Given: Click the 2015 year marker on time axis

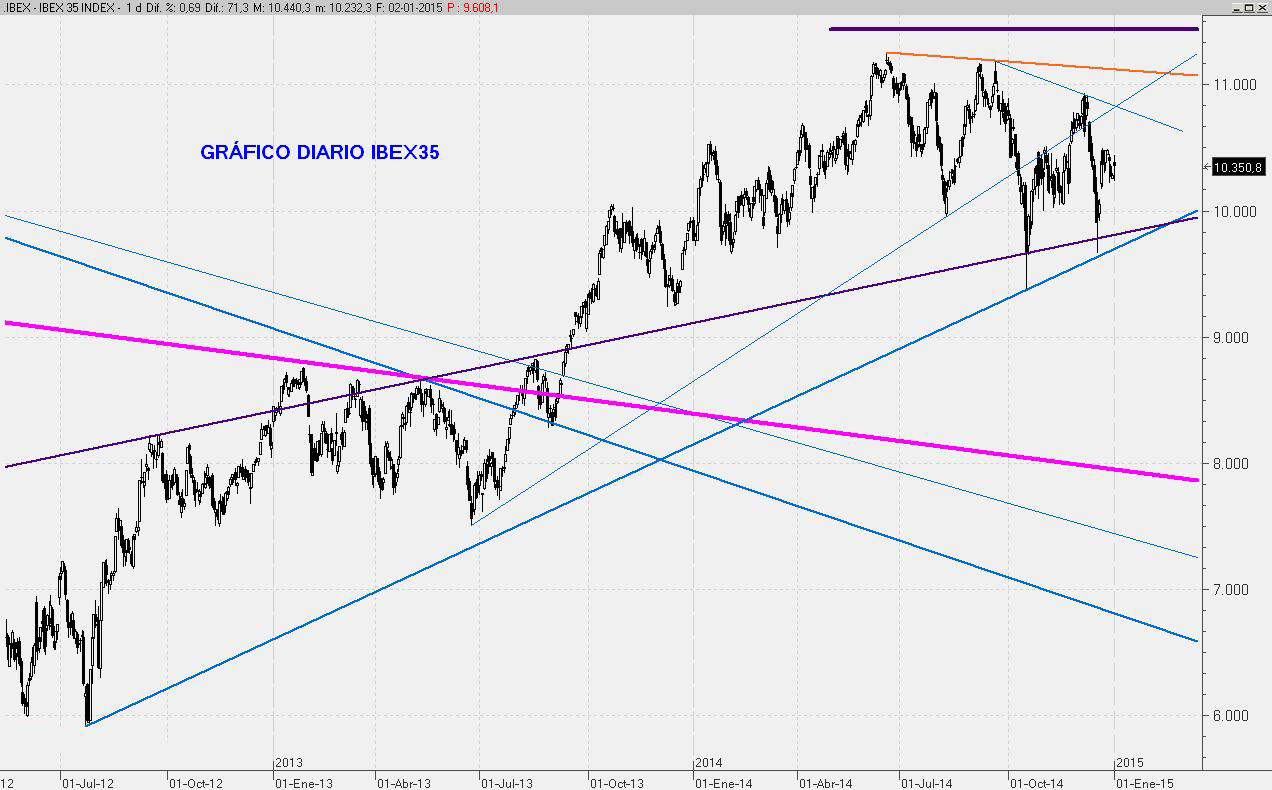Looking at the screenshot, I should [1130, 763].
